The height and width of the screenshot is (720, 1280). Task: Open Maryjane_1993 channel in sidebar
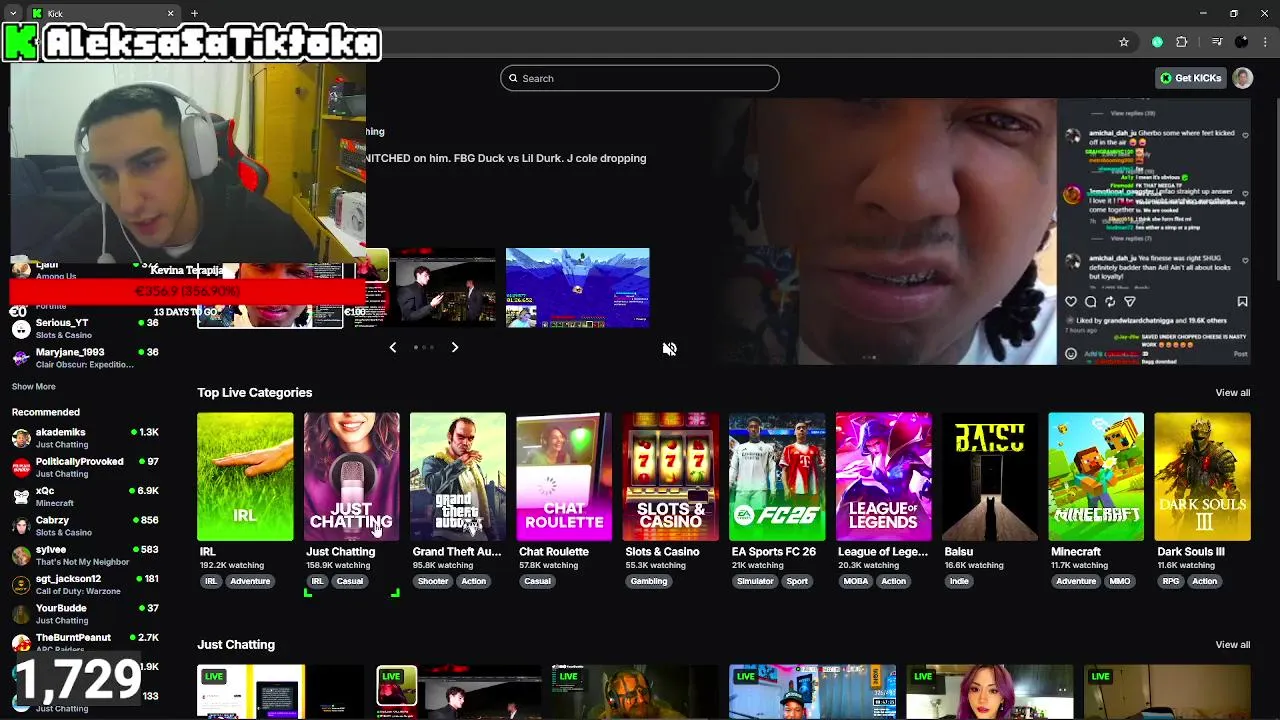[85, 358]
